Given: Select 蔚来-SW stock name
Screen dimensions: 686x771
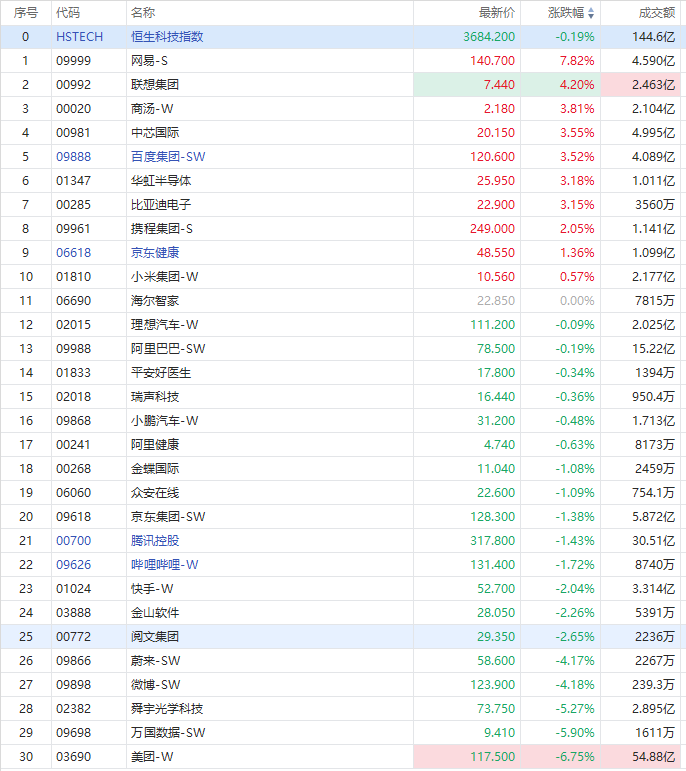Looking at the screenshot, I should 156,661.
